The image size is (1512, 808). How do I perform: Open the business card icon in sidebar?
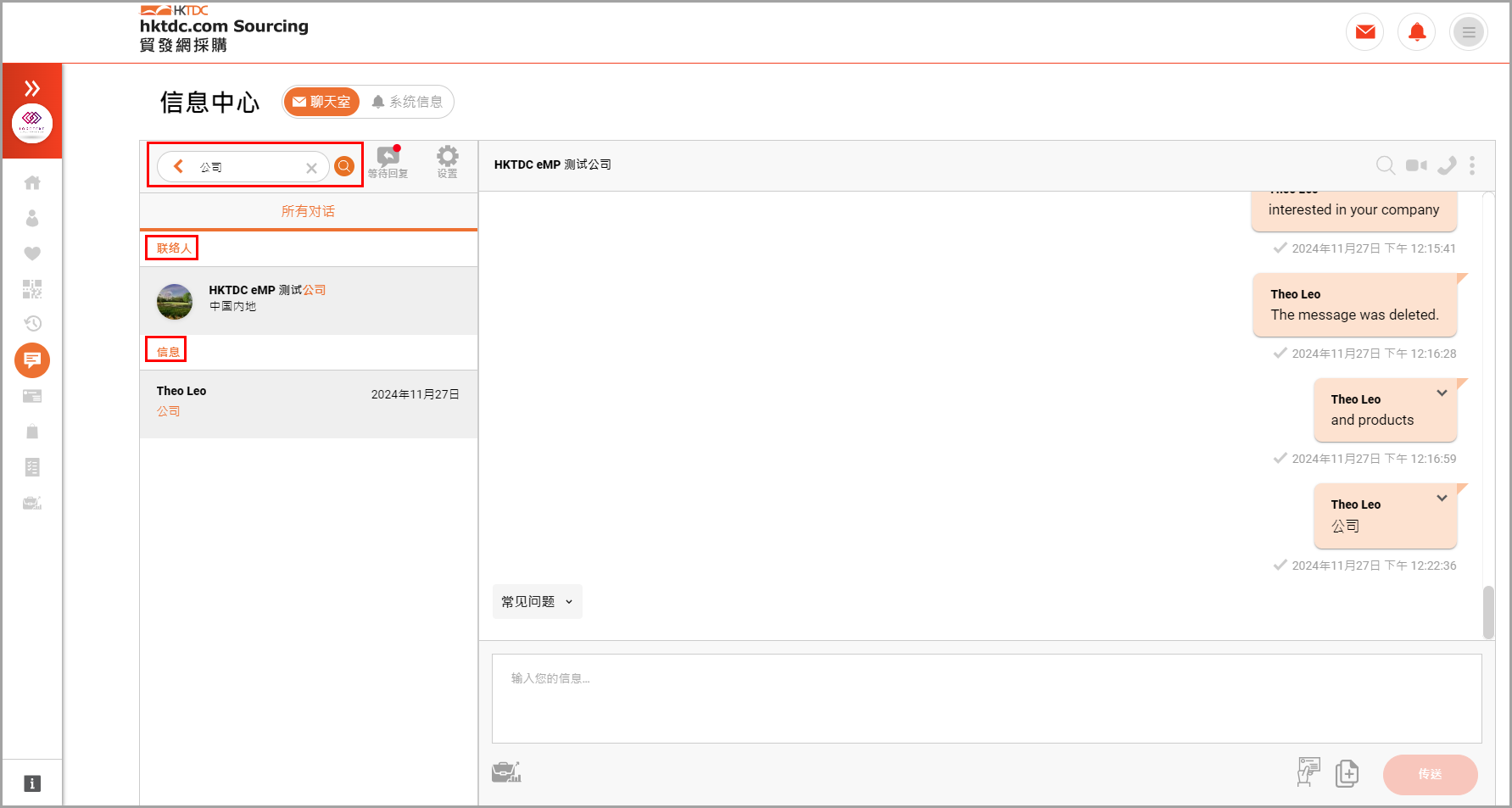[32, 396]
